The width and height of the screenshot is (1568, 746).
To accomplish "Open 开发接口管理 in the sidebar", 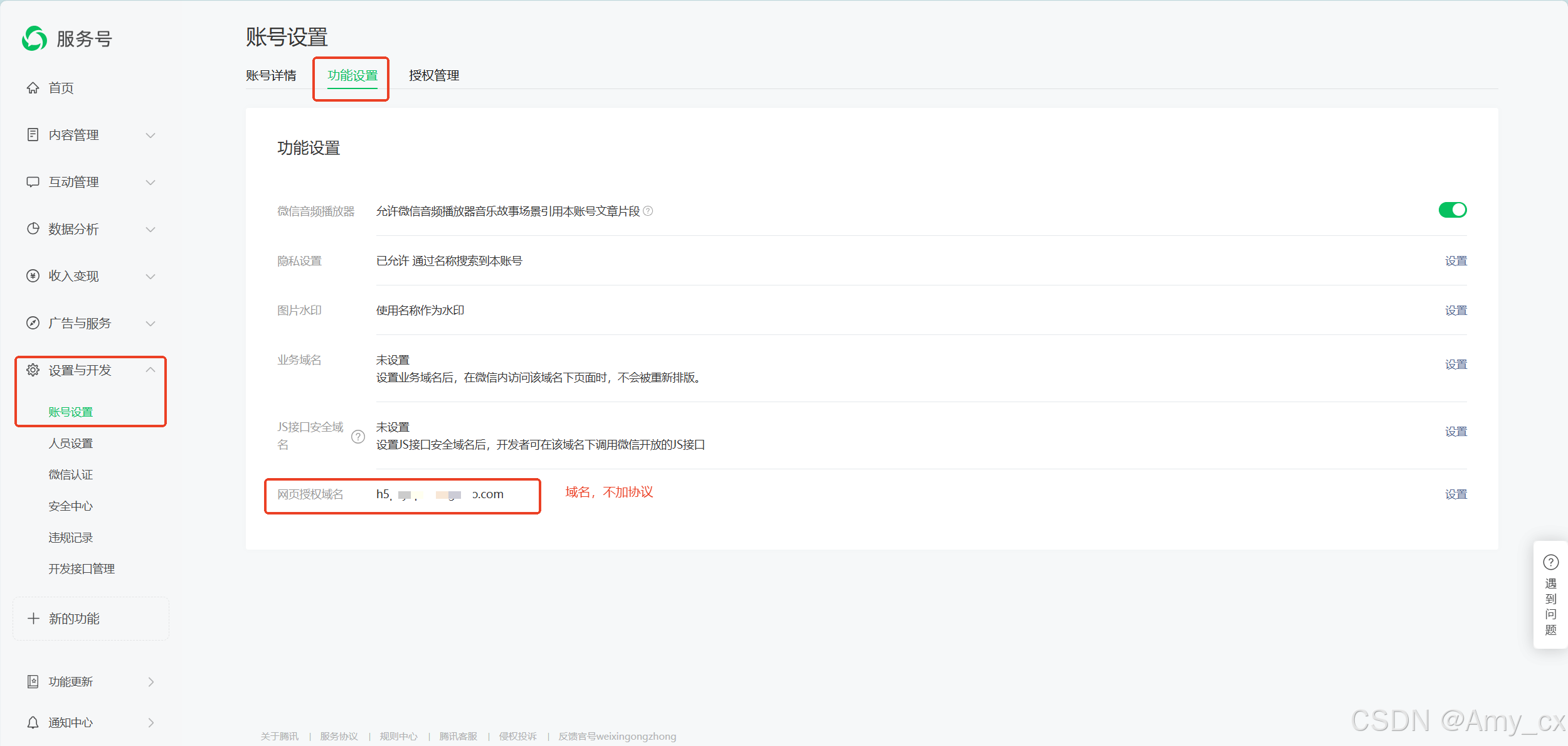I will pyautogui.click(x=82, y=569).
